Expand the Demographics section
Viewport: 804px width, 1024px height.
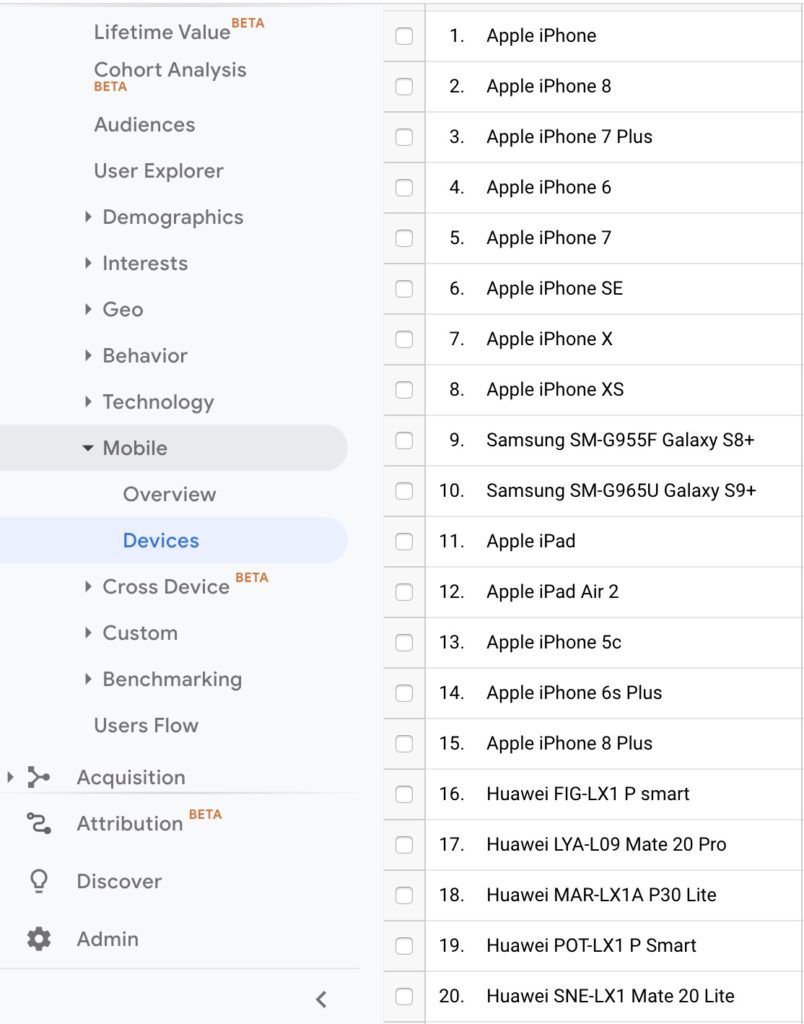(x=89, y=217)
